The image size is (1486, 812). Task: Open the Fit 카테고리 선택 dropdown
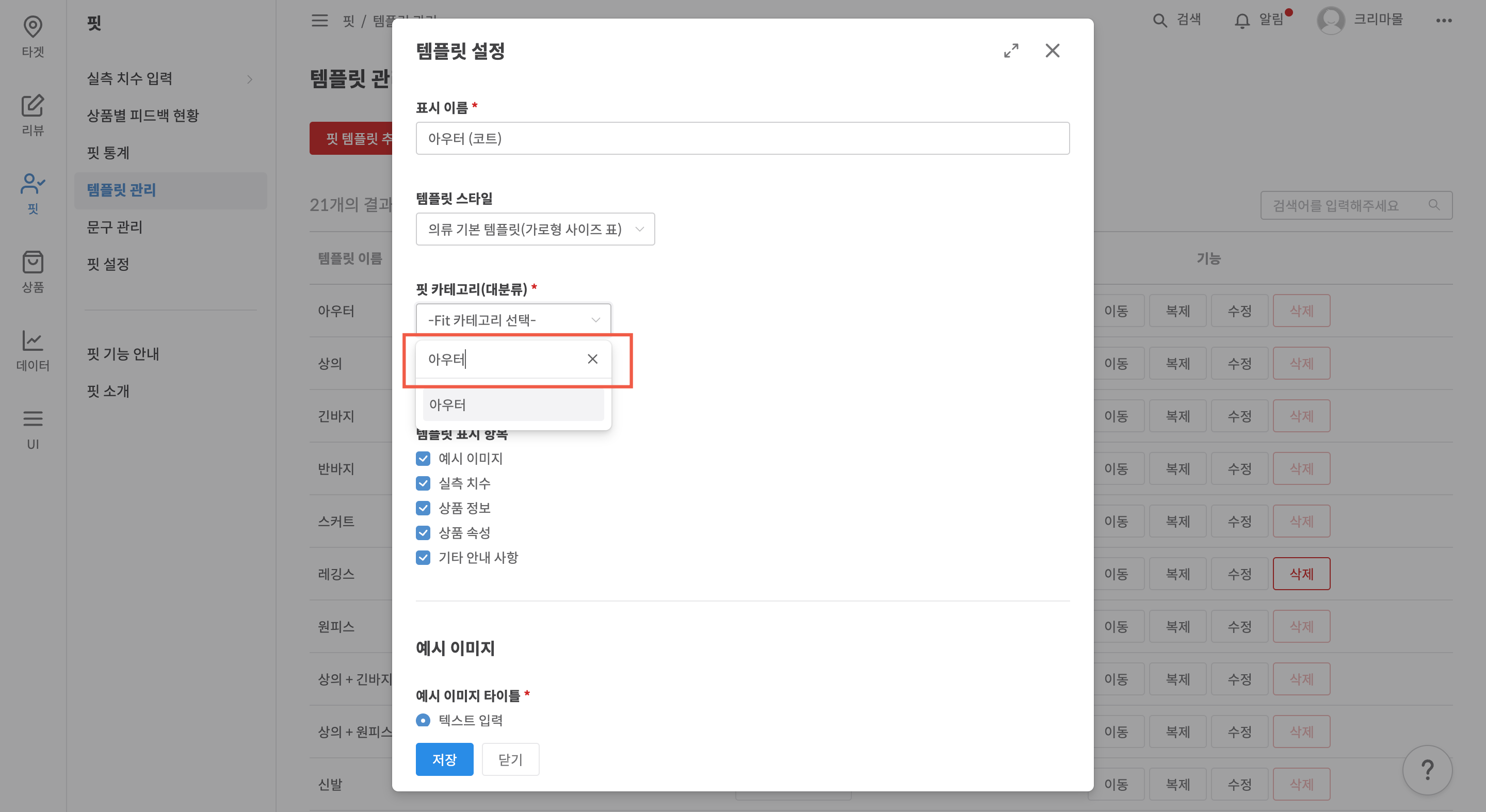[x=512, y=319]
